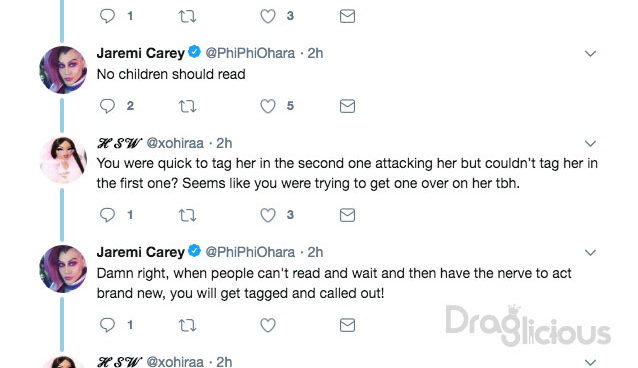Screen dimensions: 638x368
Task: Like the "Damn right" tweet with no likes
Action: (x=268, y=325)
